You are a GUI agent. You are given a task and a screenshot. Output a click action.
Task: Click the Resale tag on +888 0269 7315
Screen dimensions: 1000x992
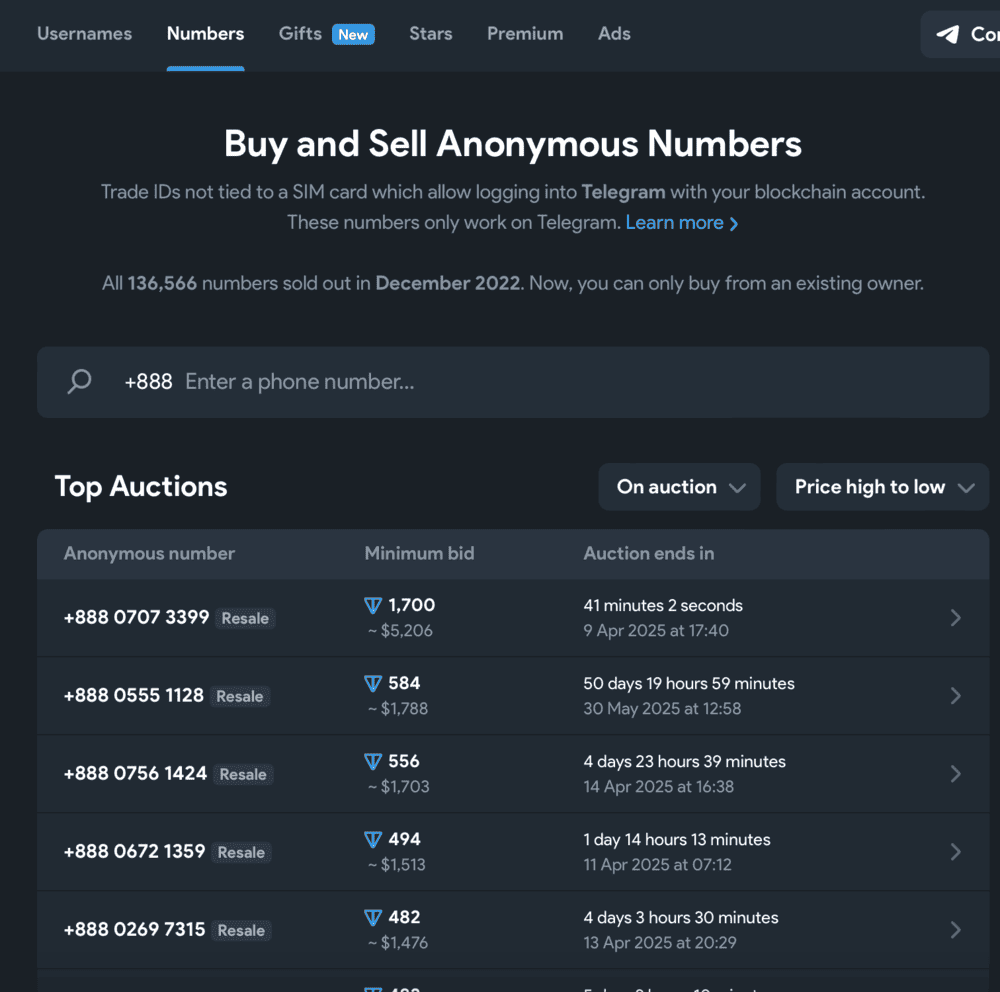(x=241, y=930)
